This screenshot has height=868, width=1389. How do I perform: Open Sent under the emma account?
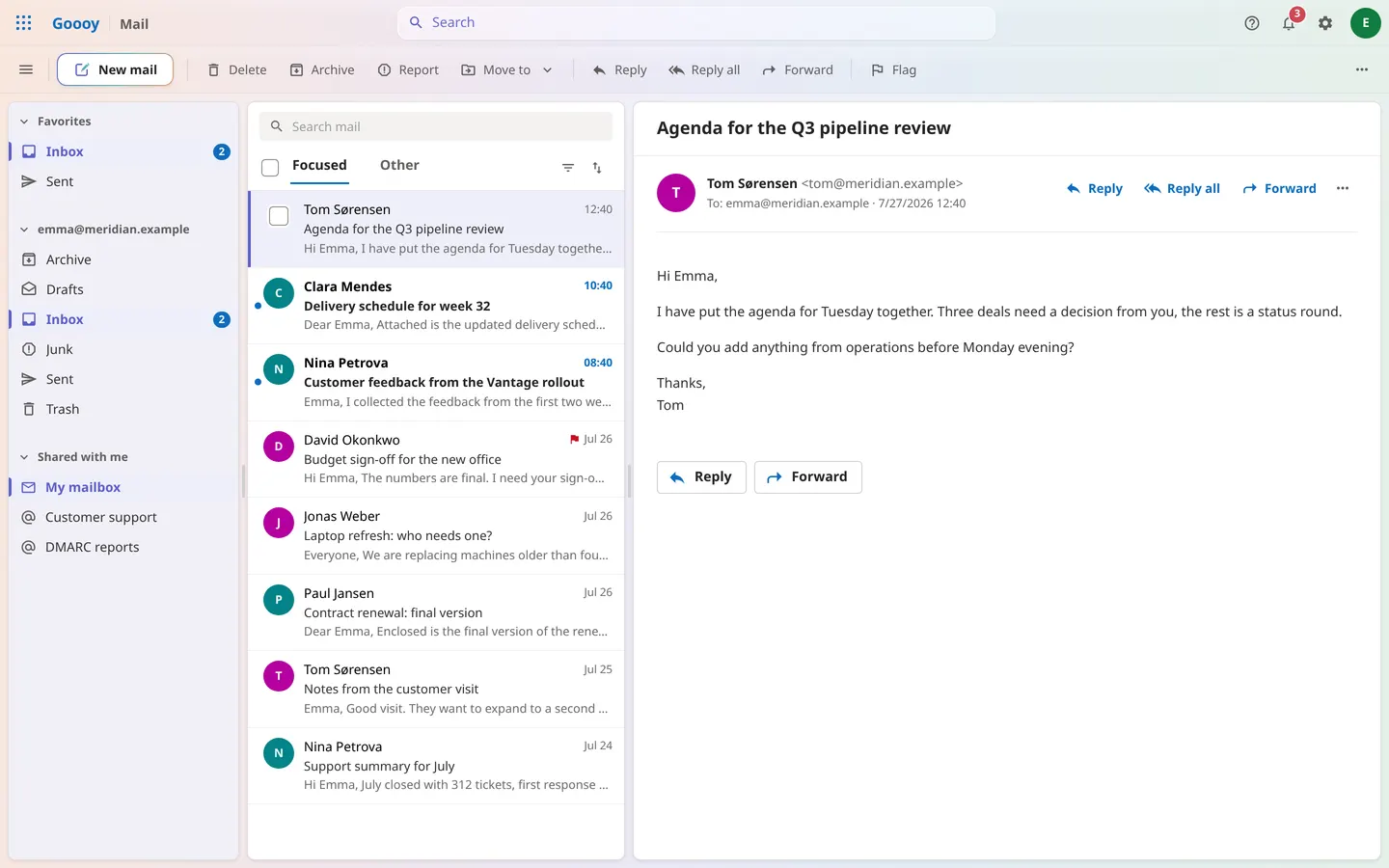[x=123, y=379]
